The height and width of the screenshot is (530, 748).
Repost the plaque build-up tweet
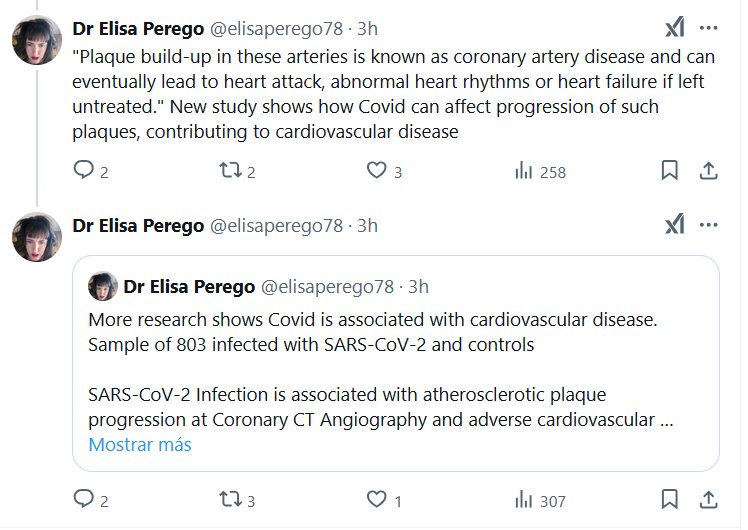pyautogui.click(x=230, y=171)
